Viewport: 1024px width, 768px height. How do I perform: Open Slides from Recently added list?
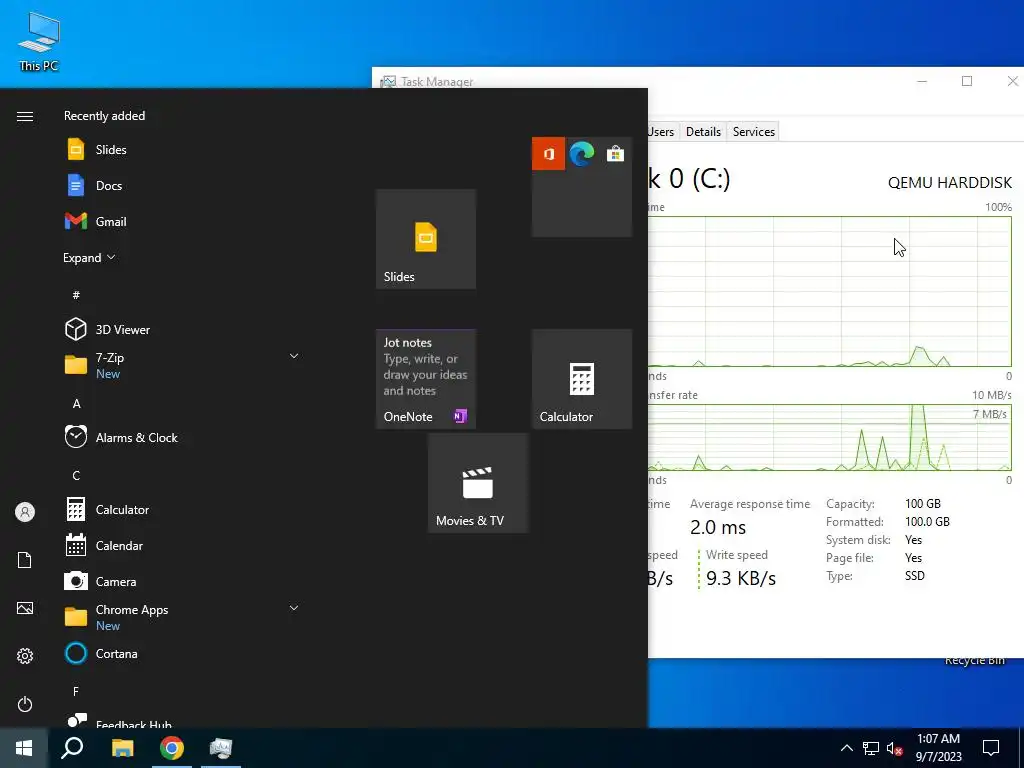(x=182, y=150)
